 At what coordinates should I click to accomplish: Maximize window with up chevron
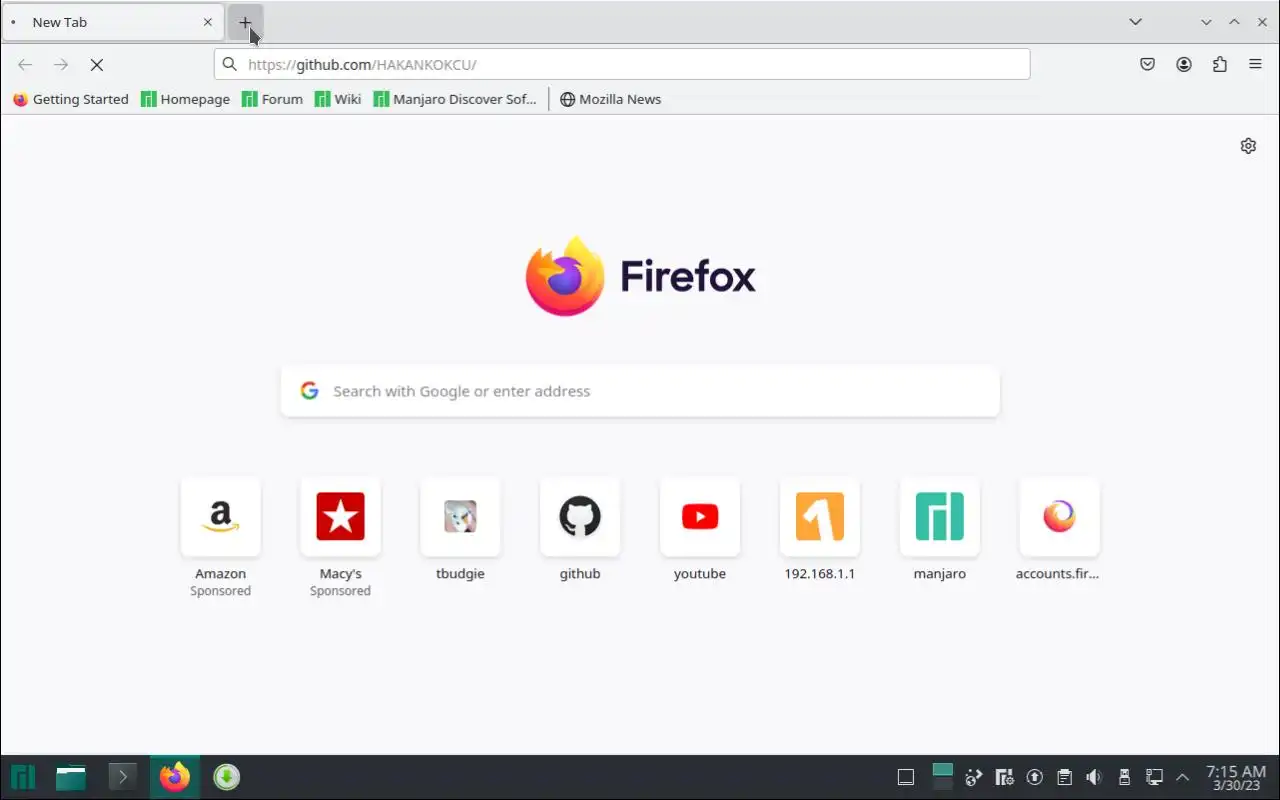(1234, 22)
